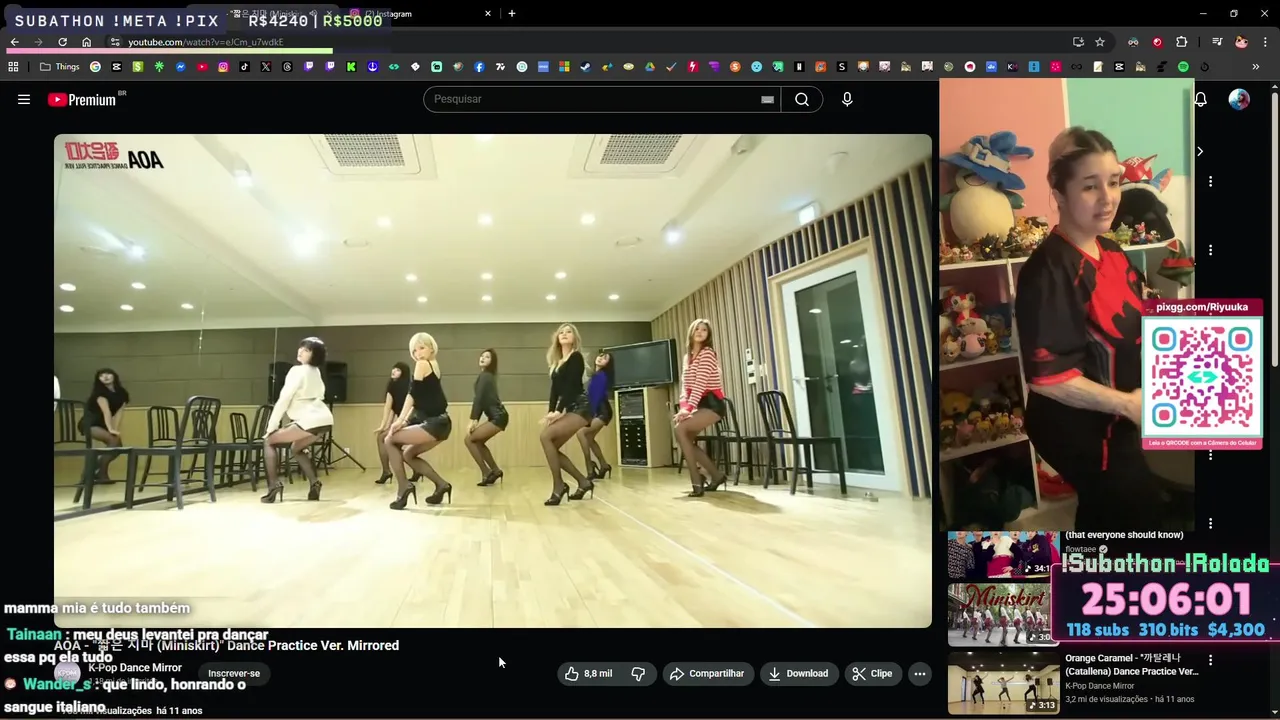
Task: Open the Miniskirt recommended video thumbnail
Action: pos(1003,614)
